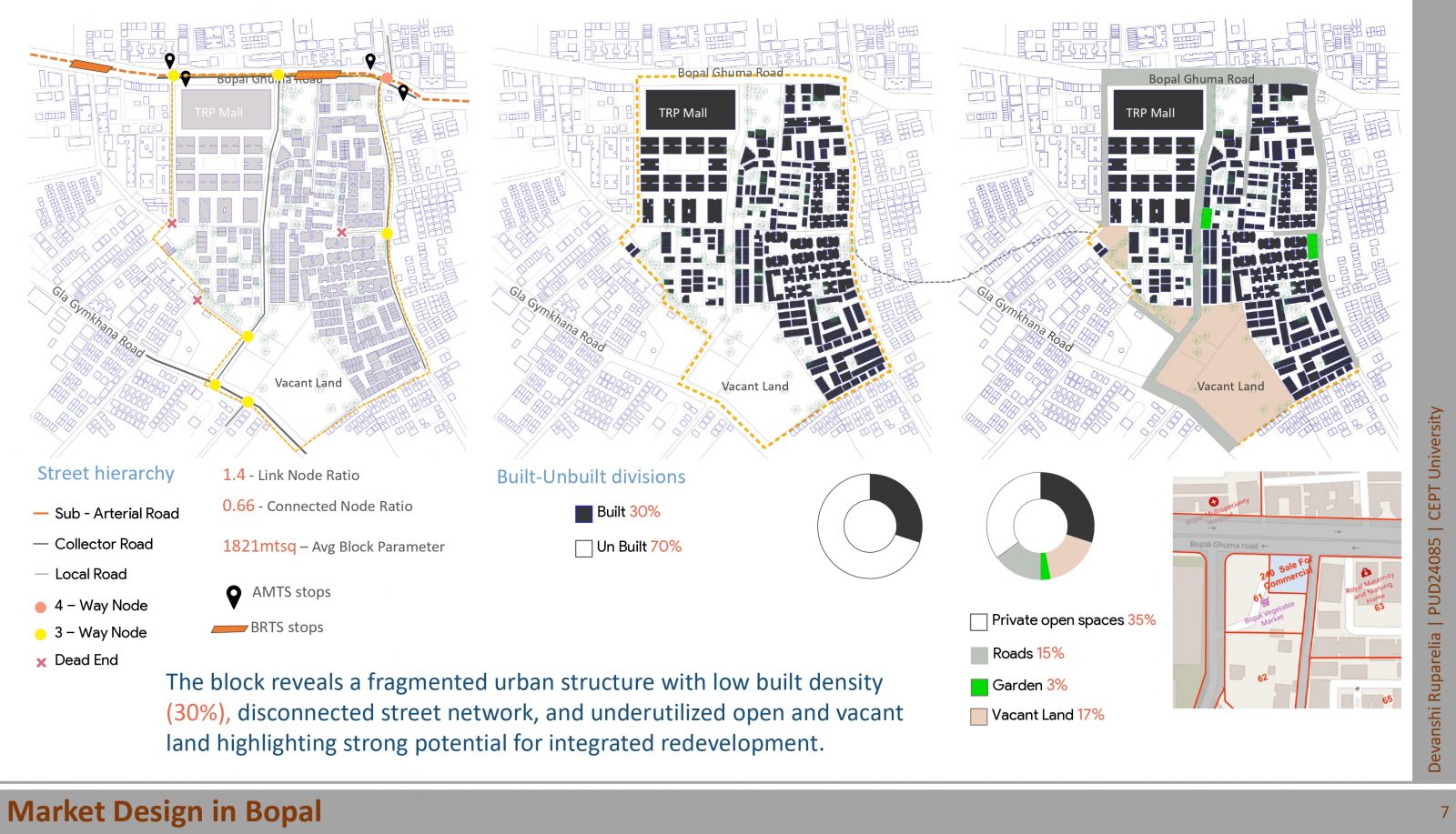Select the Private open spaces swatch
The image size is (1456, 834).
[x=979, y=622]
